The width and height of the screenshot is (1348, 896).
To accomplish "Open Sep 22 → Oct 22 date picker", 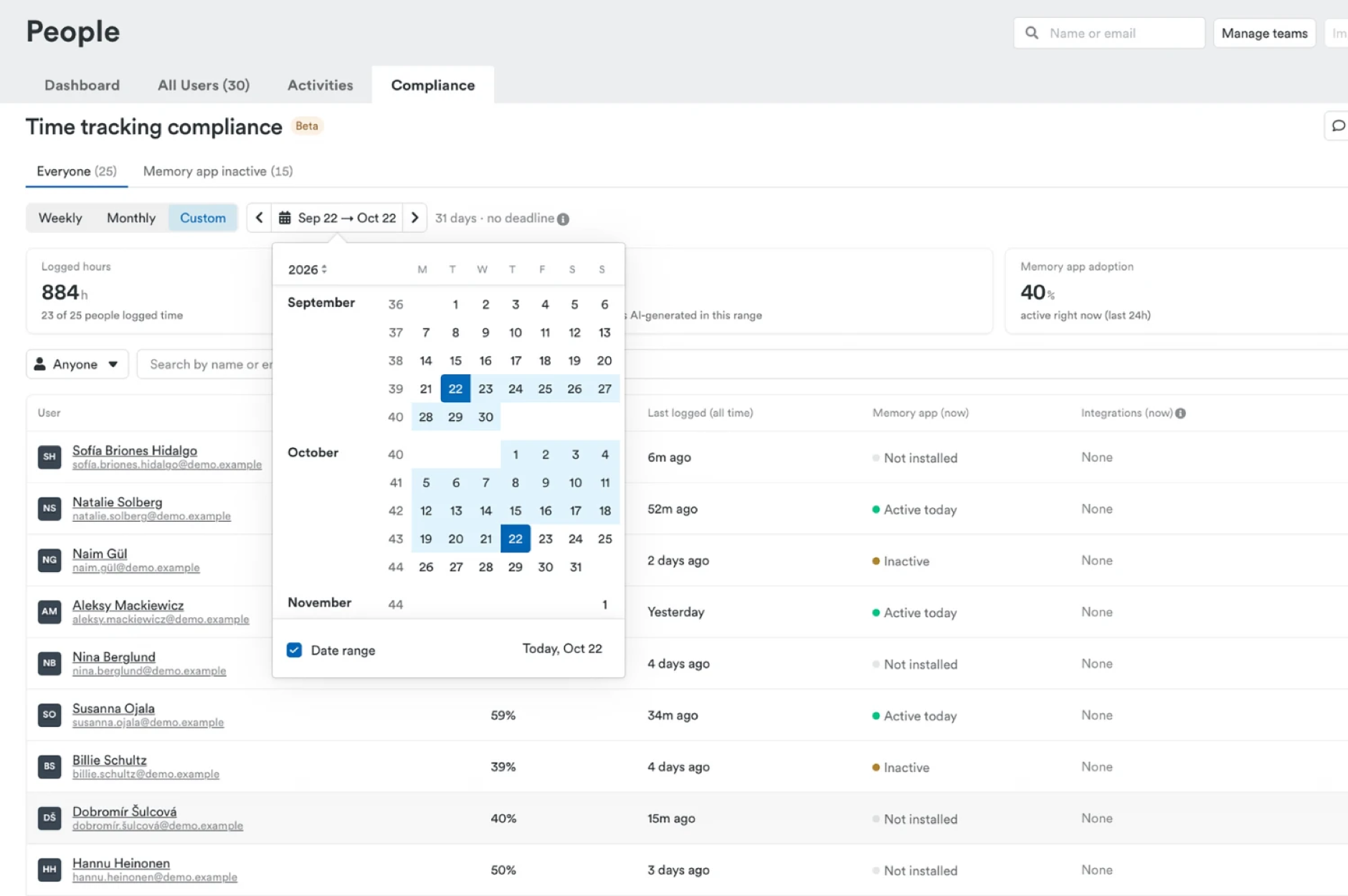I will click(x=337, y=218).
